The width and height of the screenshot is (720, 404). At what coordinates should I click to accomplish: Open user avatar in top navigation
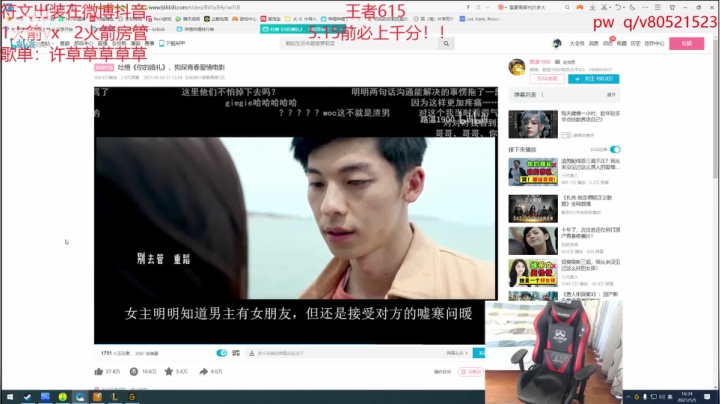coord(557,44)
